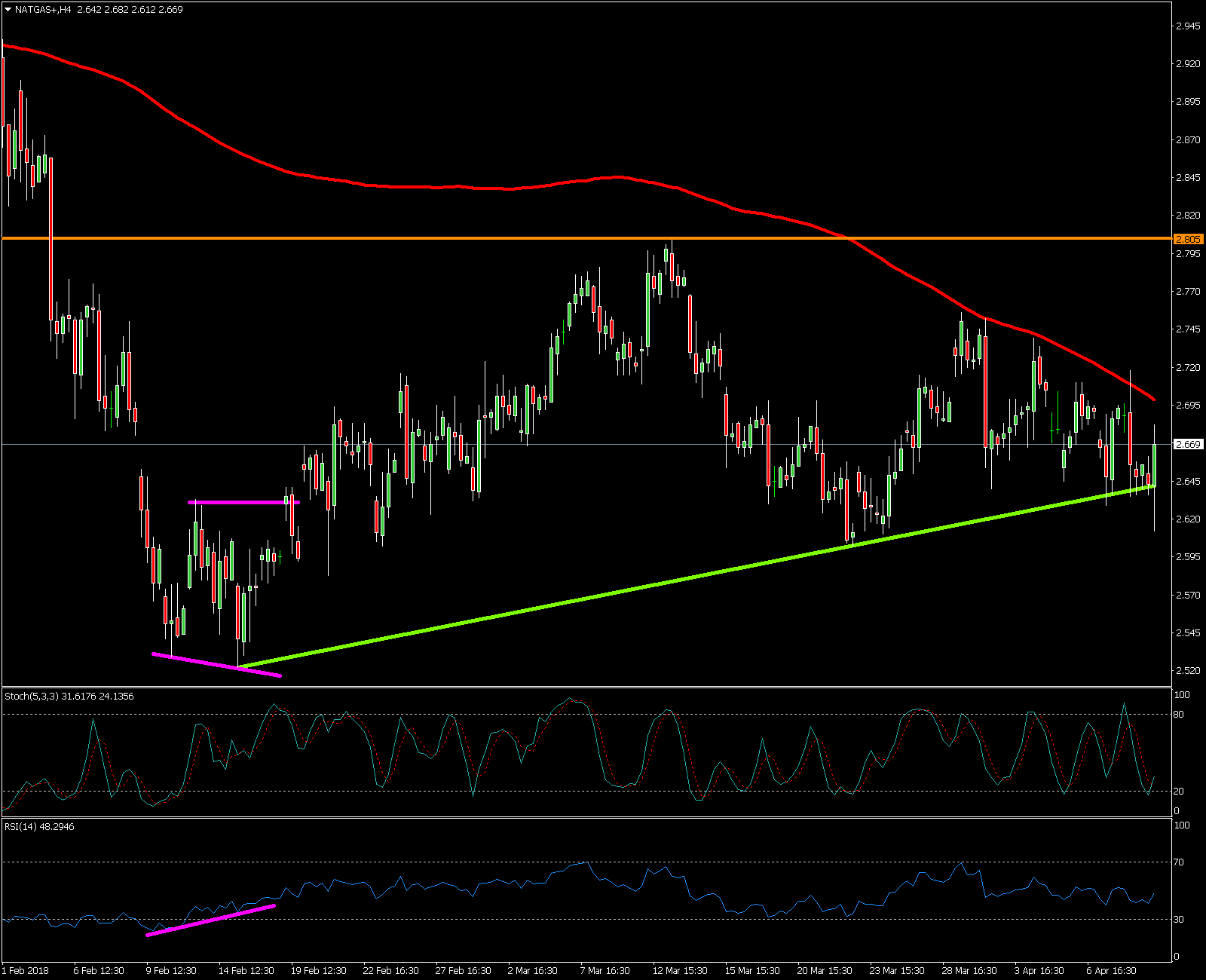1206x980 pixels.
Task: Click the 1 Feb 2018 date label
Action: click(x=26, y=970)
